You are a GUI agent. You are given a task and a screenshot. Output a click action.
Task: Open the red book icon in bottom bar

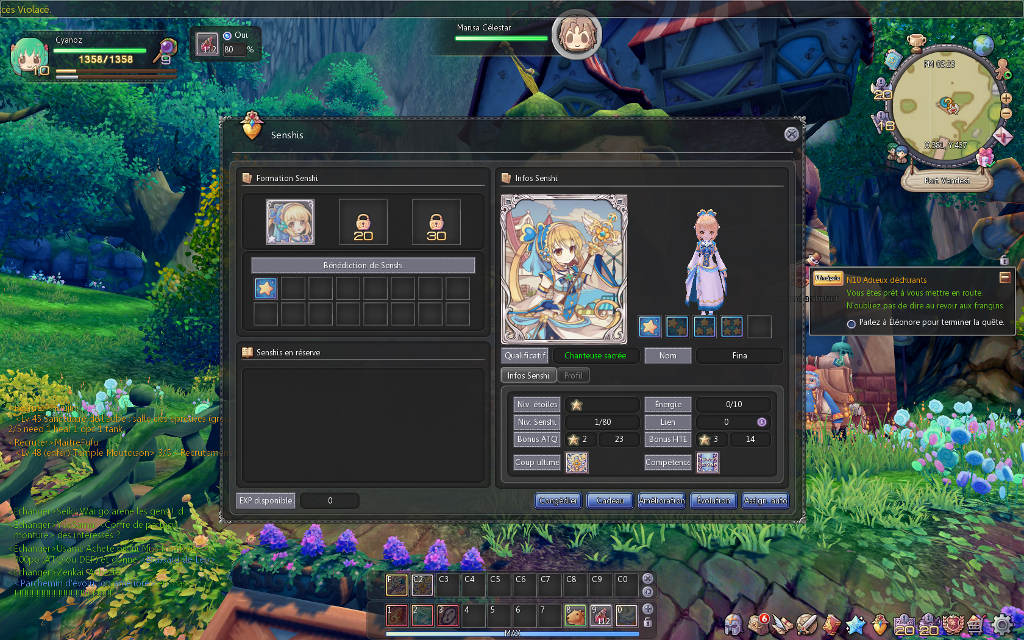831,625
